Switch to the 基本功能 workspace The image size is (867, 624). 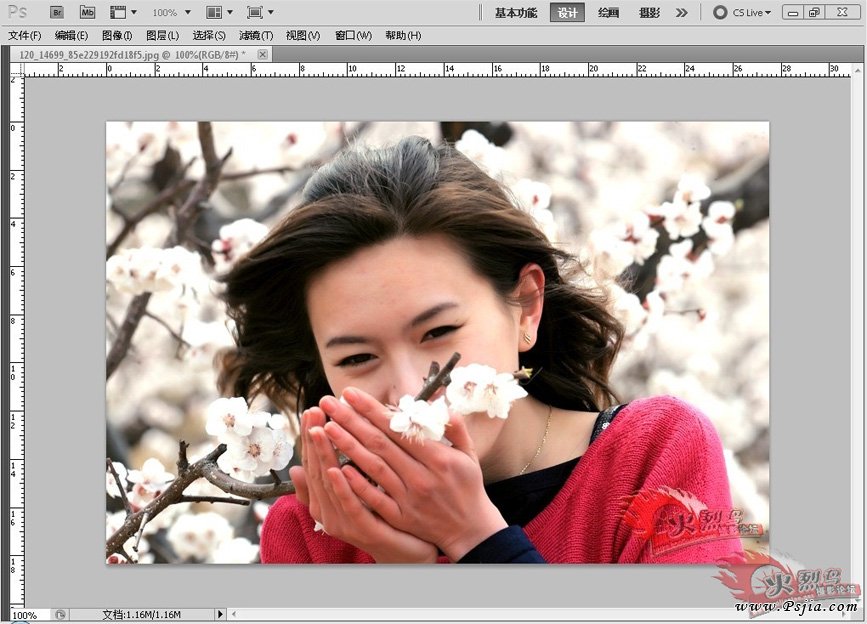pyautogui.click(x=516, y=12)
